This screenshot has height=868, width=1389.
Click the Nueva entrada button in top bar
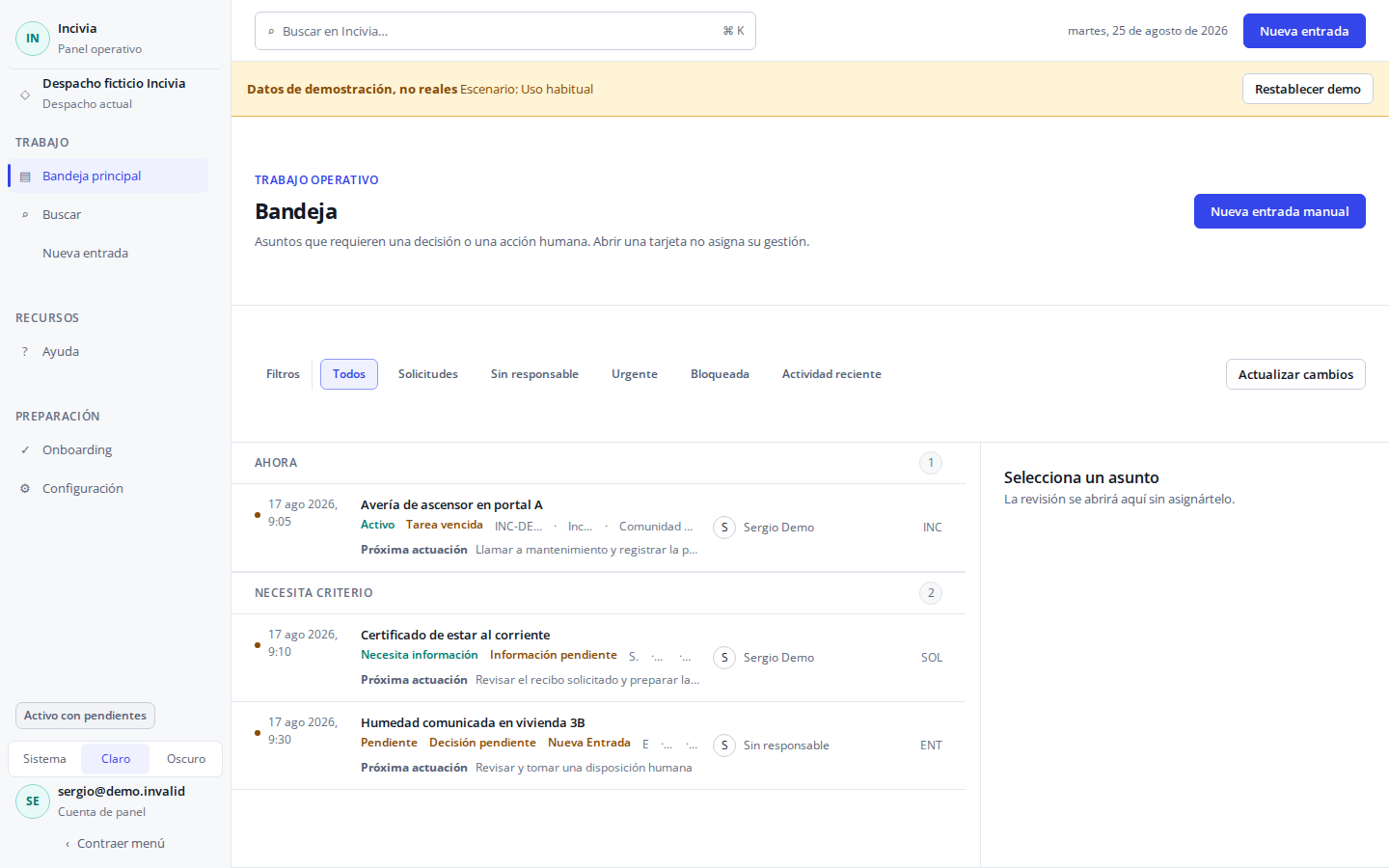point(1304,31)
